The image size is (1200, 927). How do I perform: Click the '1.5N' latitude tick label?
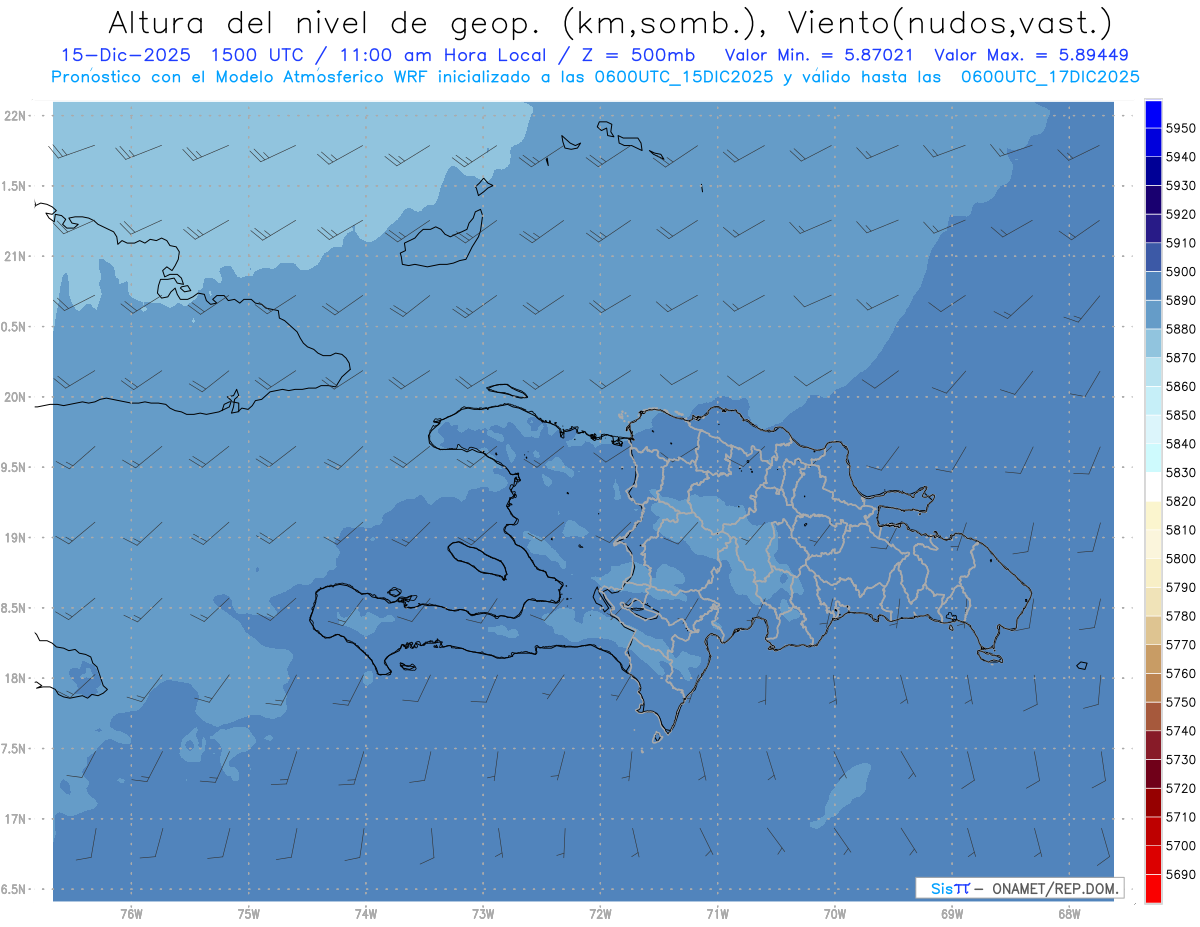(15, 187)
